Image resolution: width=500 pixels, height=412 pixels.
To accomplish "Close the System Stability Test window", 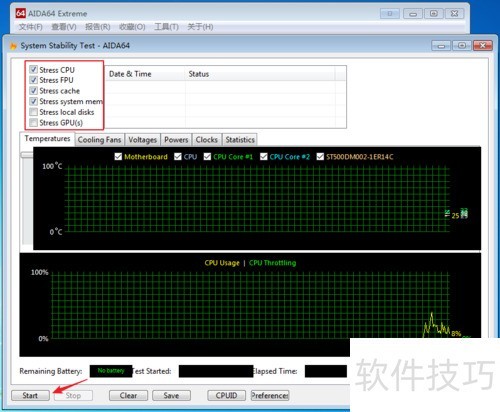I will (x=483, y=45).
